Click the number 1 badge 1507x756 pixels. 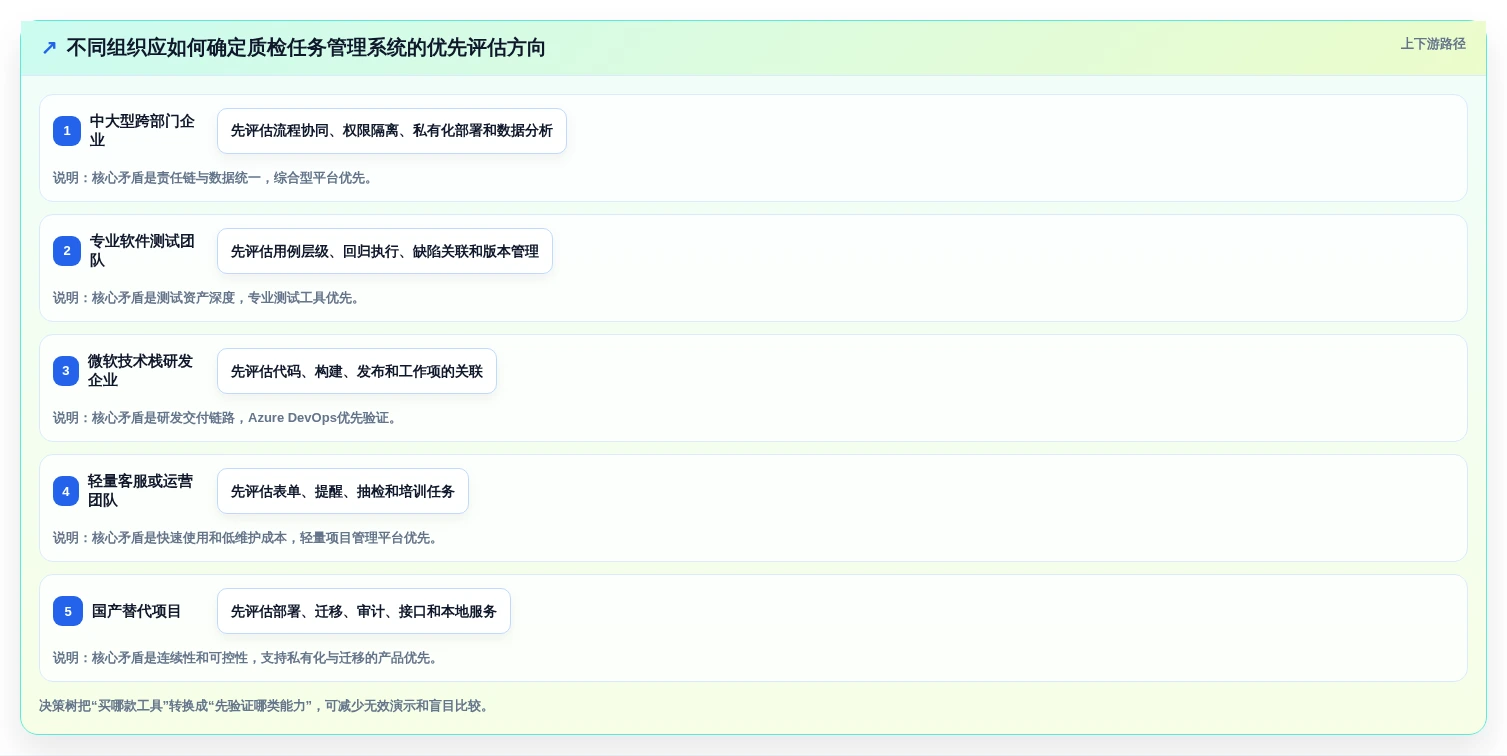[67, 131]
